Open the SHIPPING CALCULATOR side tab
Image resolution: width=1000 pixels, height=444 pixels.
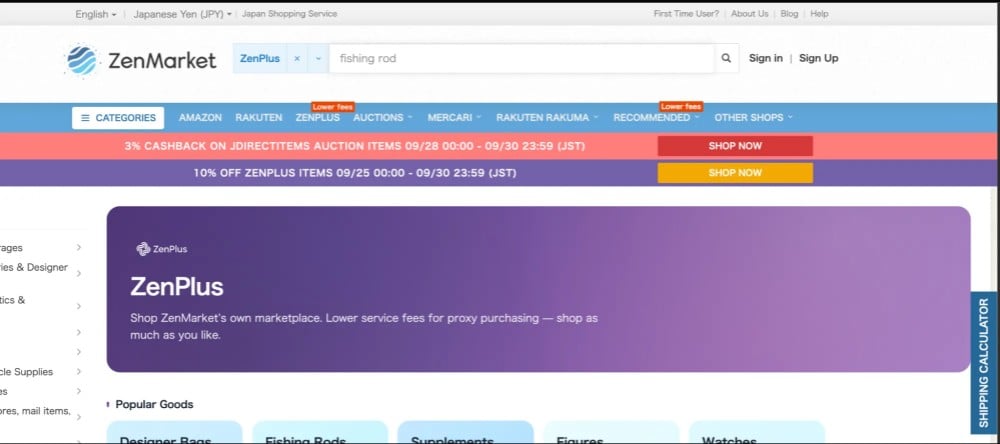[x=985, y=363]
